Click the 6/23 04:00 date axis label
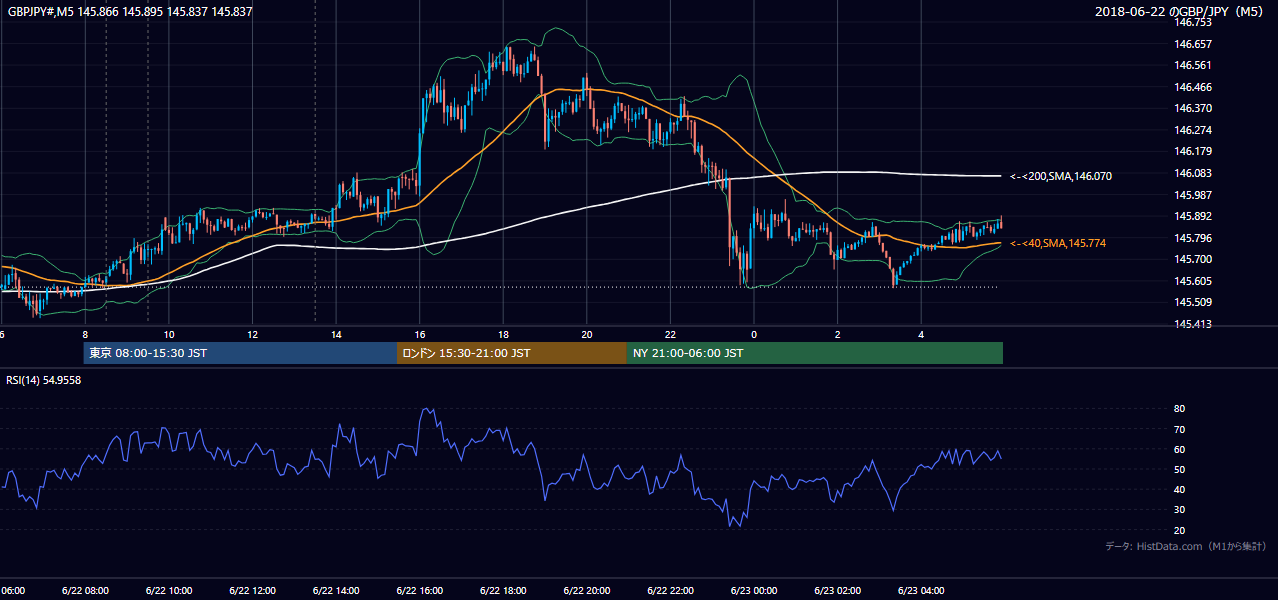The image size is (1278, 600). 922,590
